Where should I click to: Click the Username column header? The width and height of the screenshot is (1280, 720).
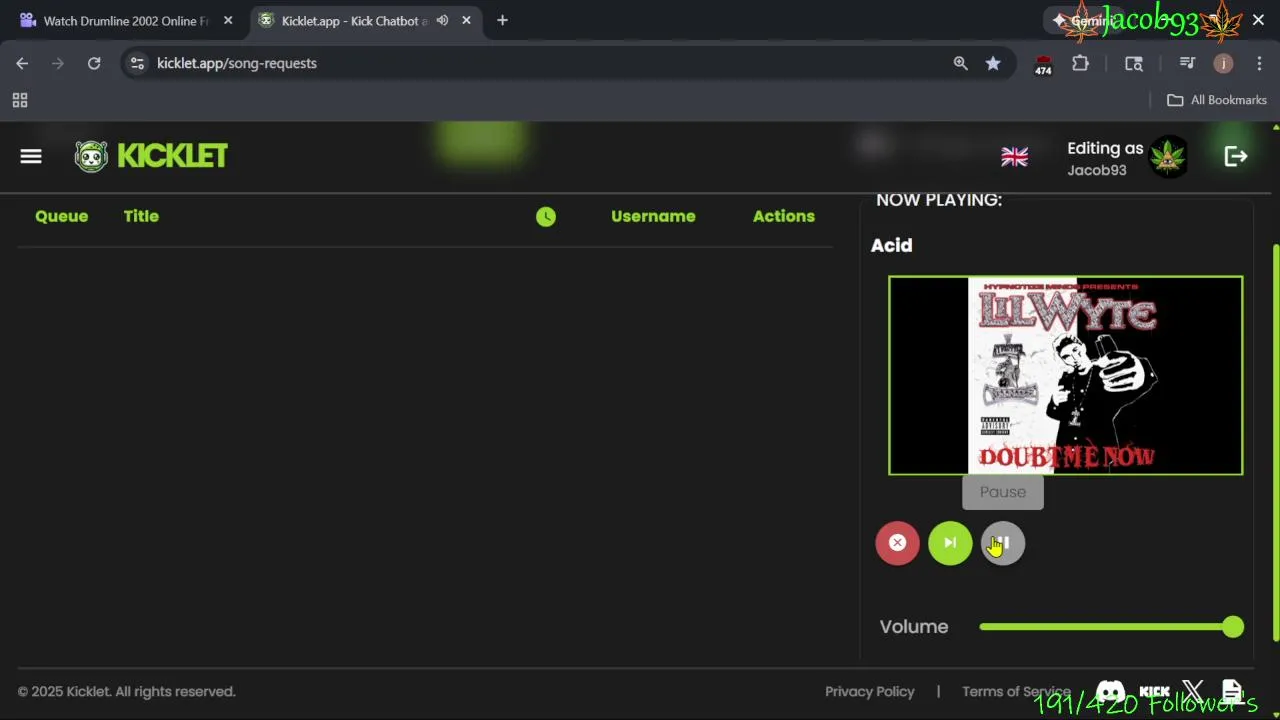coord(653,216)
